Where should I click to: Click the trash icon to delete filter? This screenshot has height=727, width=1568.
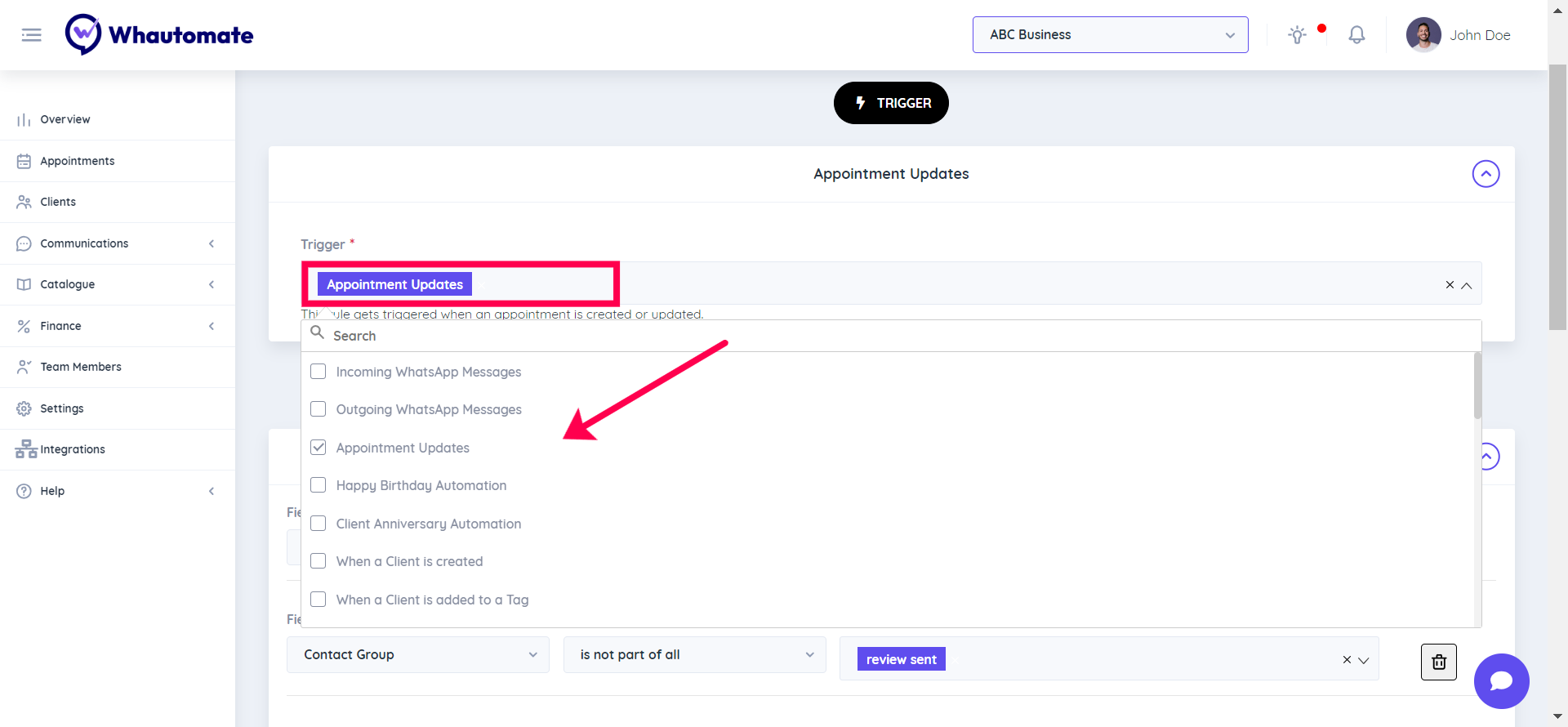click(1438, 662)
